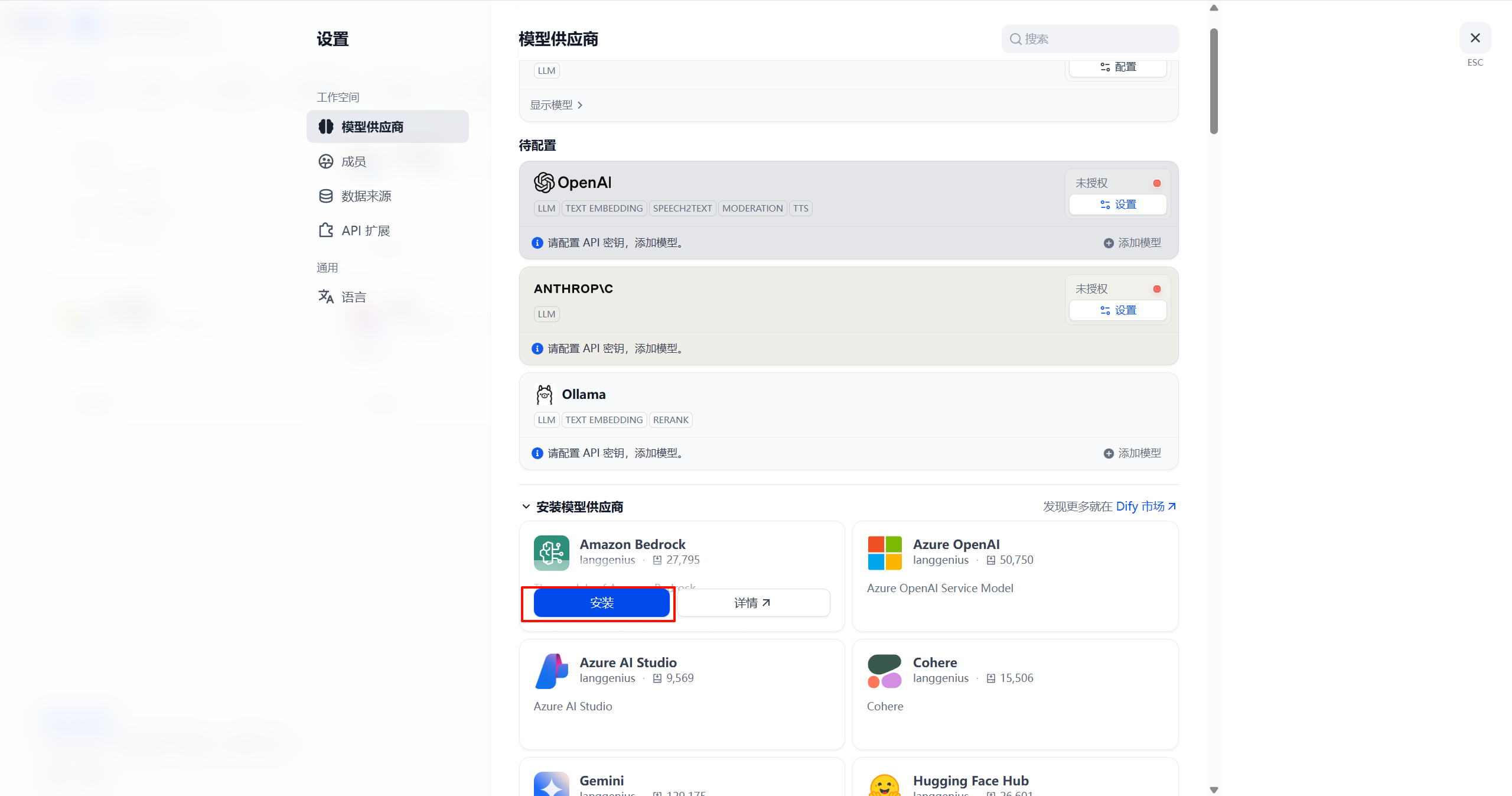This screenshot has height=796, width=1512.
Task: Select the 语言 settings item
Action: click(x=353, y=297)
